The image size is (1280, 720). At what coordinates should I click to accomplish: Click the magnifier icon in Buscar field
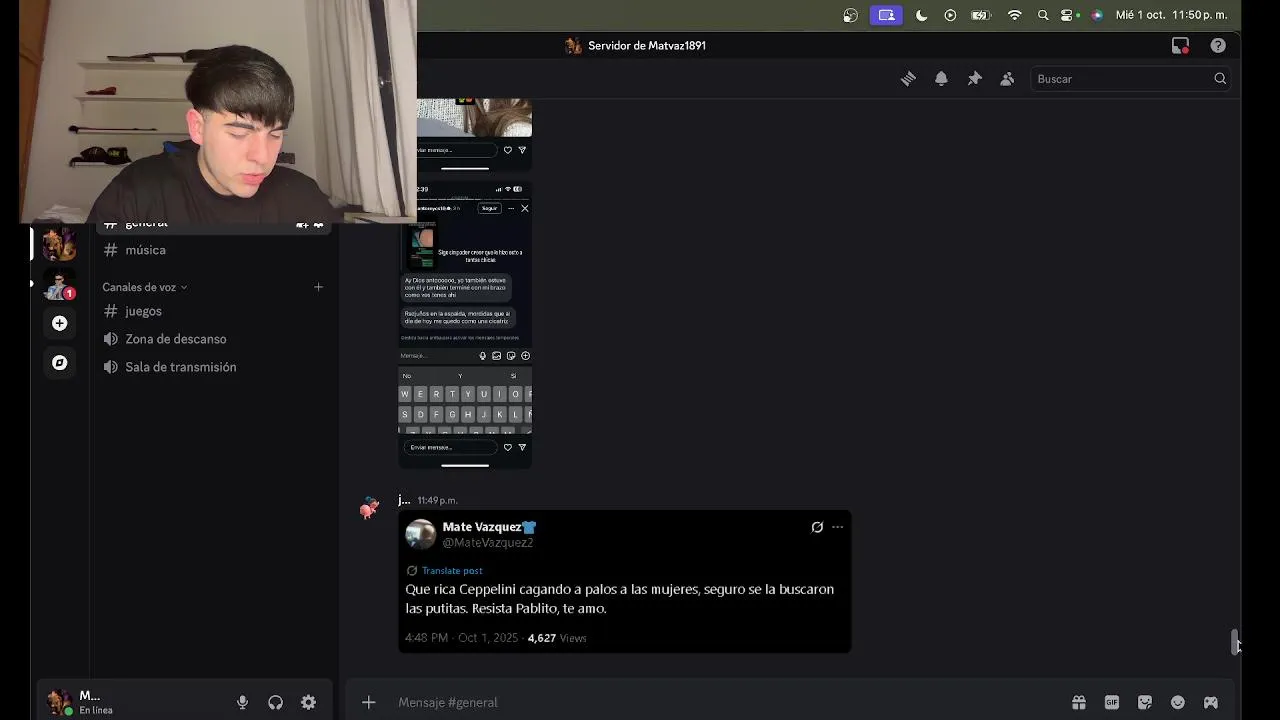(x=1220, y=79)
